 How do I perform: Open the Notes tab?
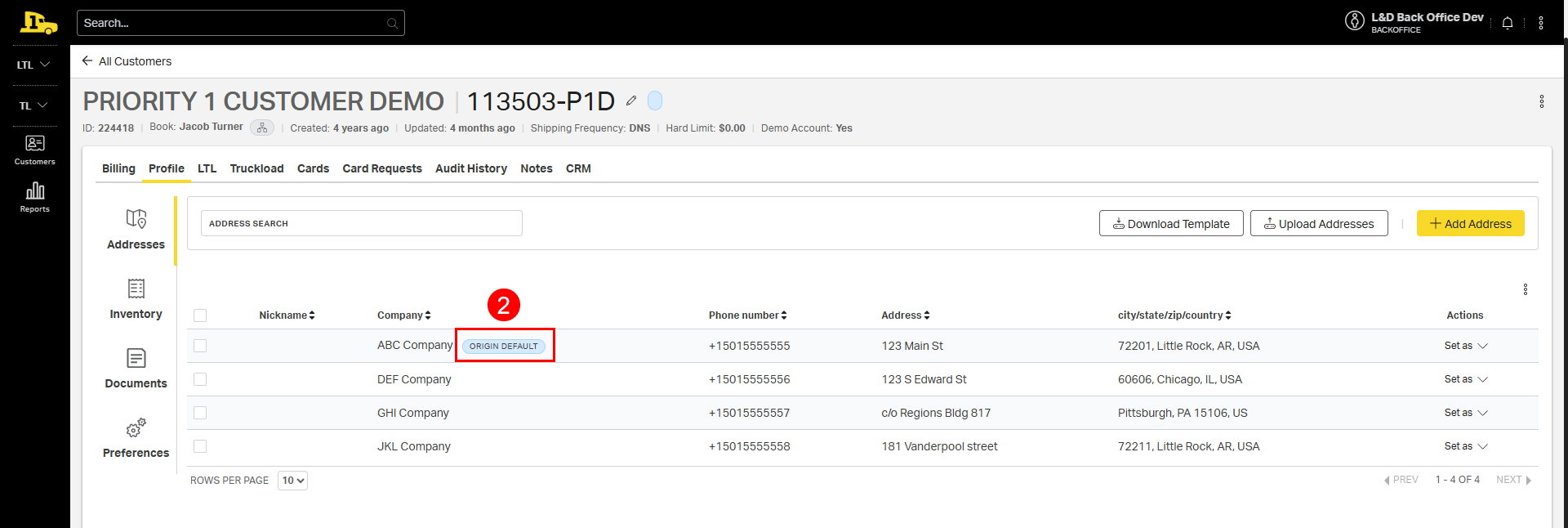point(537,168)
